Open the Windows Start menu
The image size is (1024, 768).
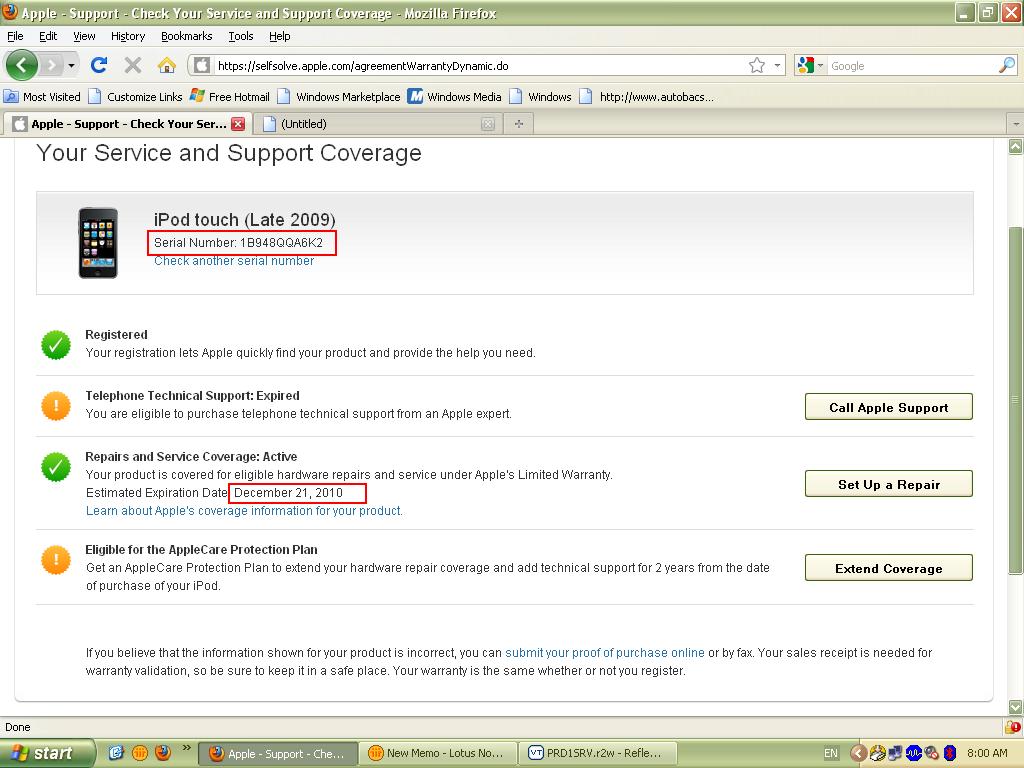coord(47,753)
